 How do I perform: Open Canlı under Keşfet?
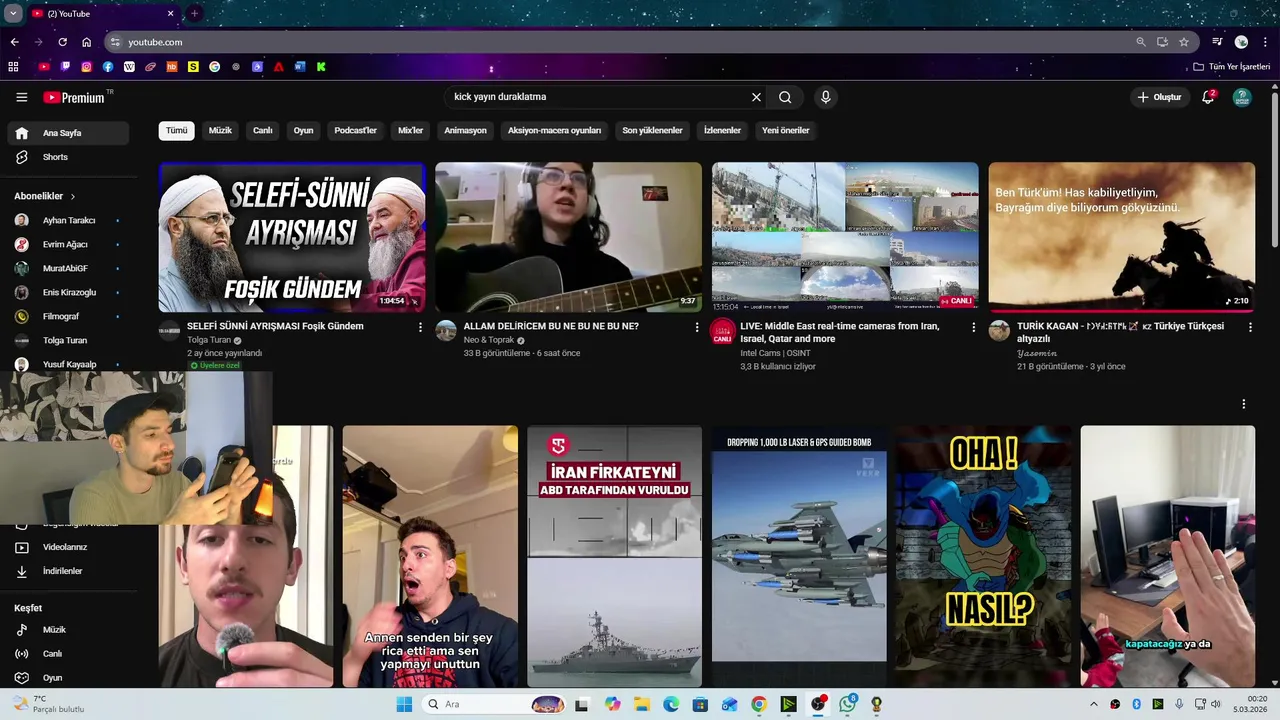pyautogui.click(x=68, y=654)
